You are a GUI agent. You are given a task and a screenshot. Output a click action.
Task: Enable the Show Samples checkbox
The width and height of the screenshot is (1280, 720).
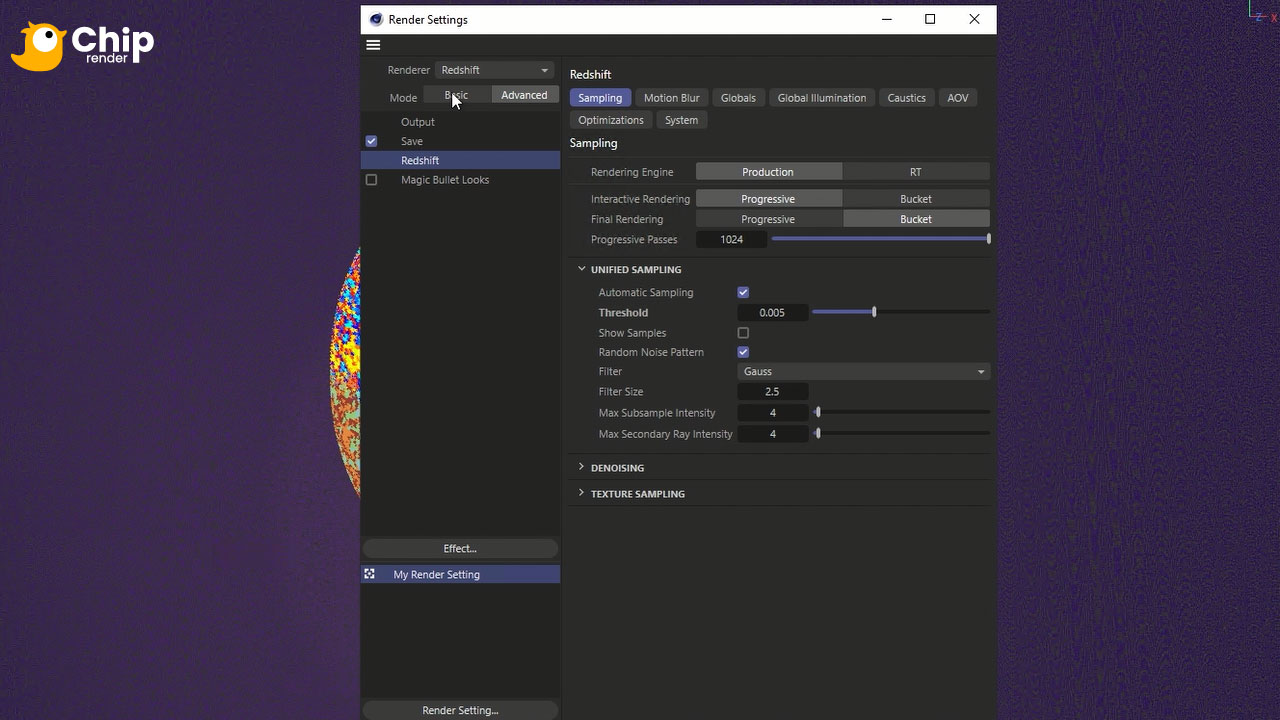coord(743,333)
